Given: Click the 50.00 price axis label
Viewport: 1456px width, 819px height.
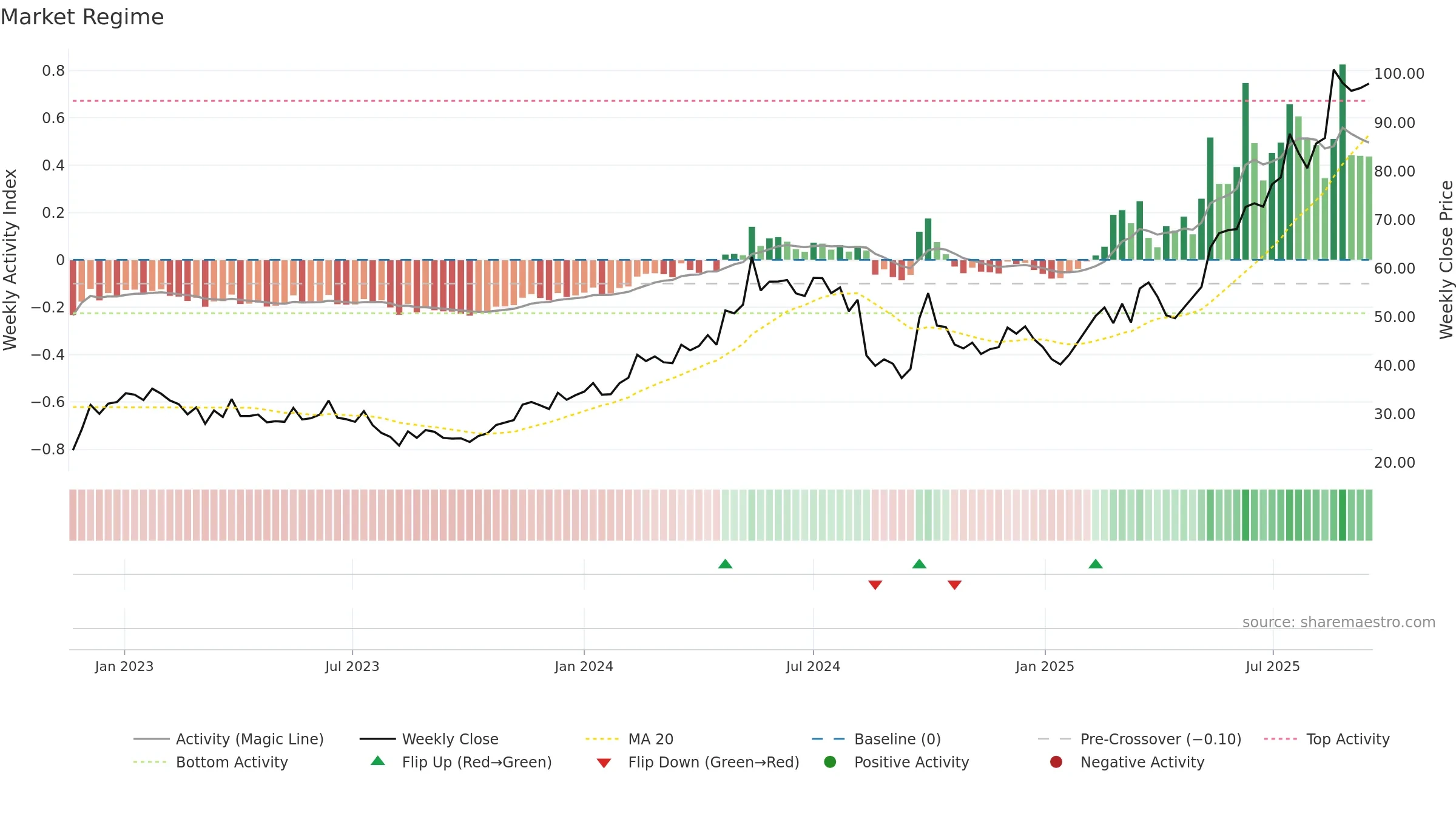Looking at the screenshot, I should tap(1395, 317).
